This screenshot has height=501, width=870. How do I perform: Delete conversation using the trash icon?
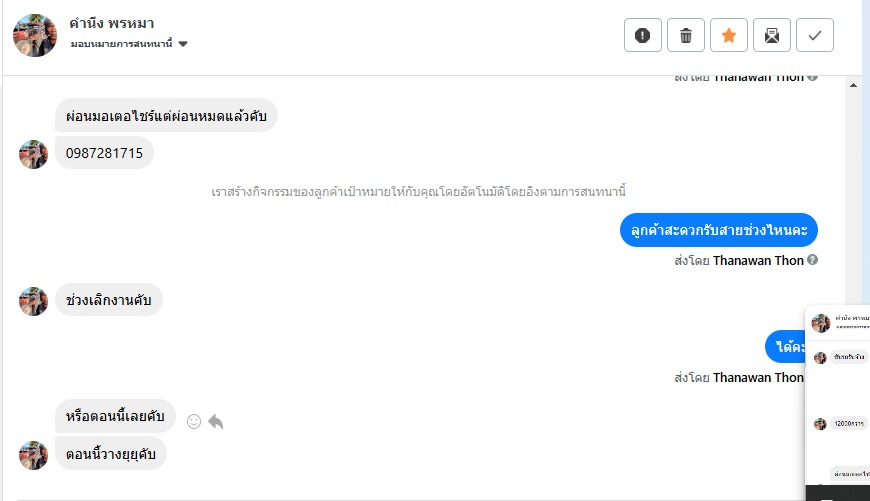coord(686,36)
